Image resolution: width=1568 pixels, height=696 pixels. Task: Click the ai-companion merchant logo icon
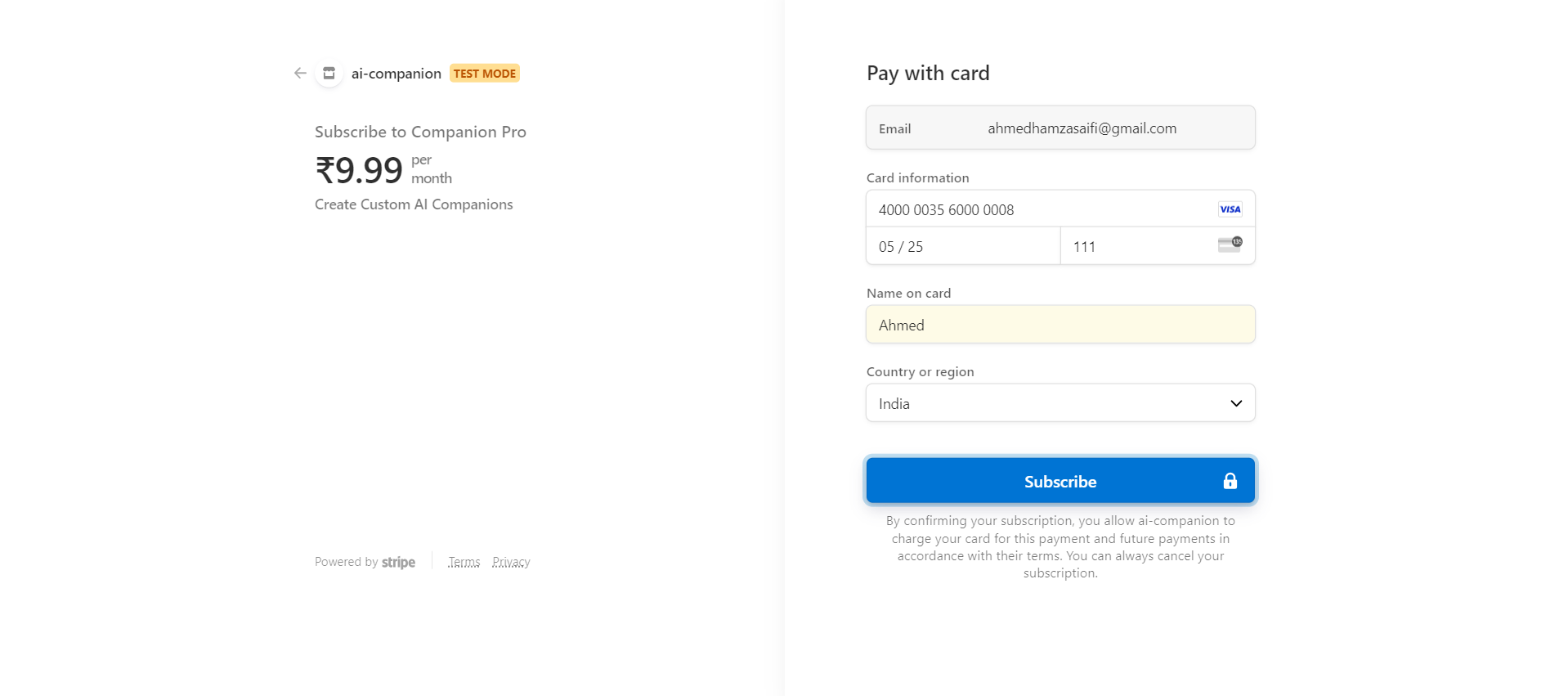pyautogui.click(x=328, y=73)
